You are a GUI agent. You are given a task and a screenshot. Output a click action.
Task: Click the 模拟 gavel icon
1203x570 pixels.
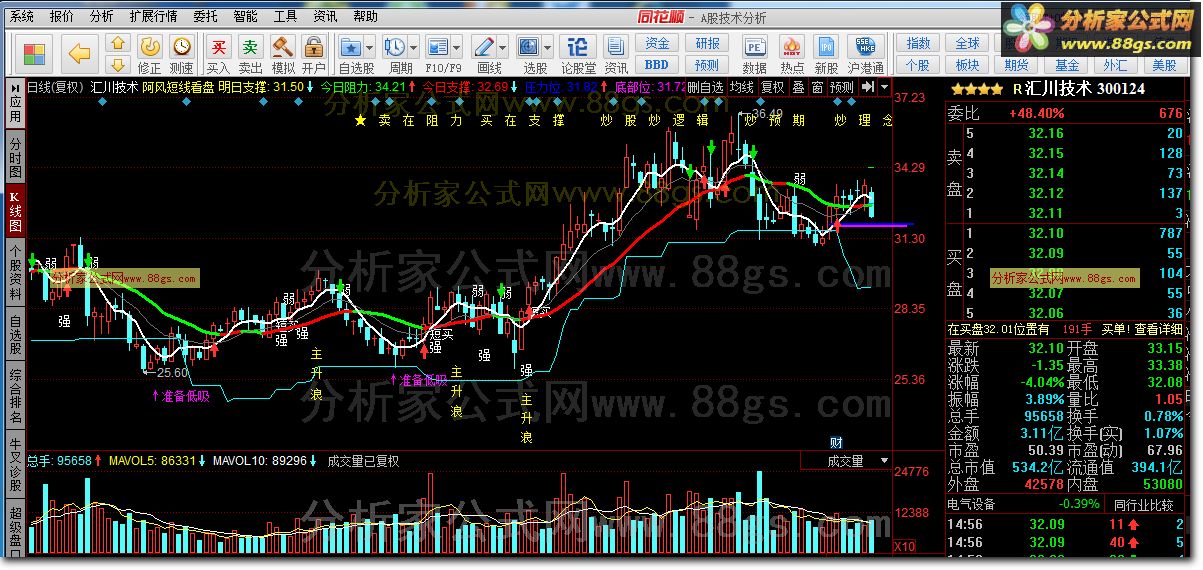283,46
